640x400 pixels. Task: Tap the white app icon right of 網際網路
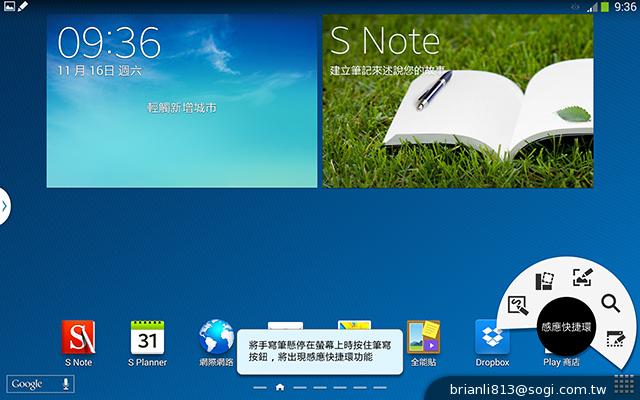point(285,325)
